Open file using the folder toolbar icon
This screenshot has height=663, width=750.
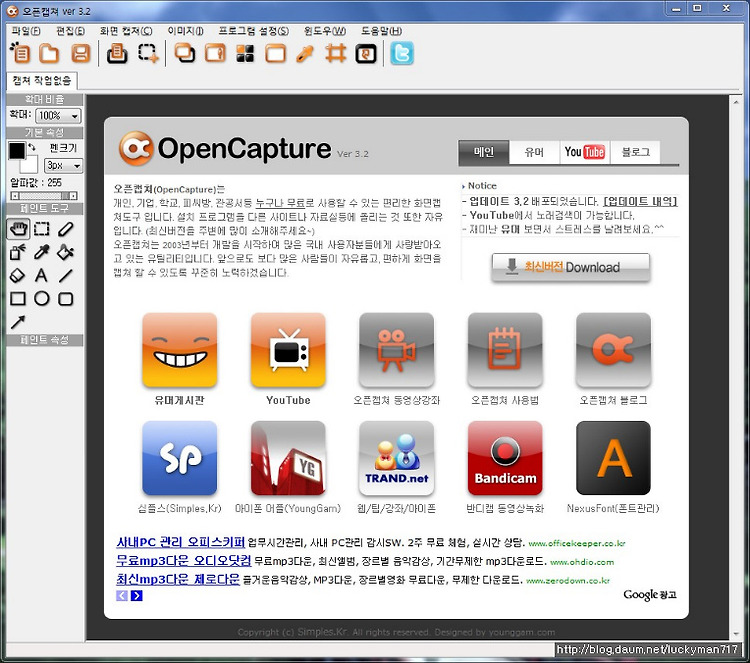tap(49, 53)
